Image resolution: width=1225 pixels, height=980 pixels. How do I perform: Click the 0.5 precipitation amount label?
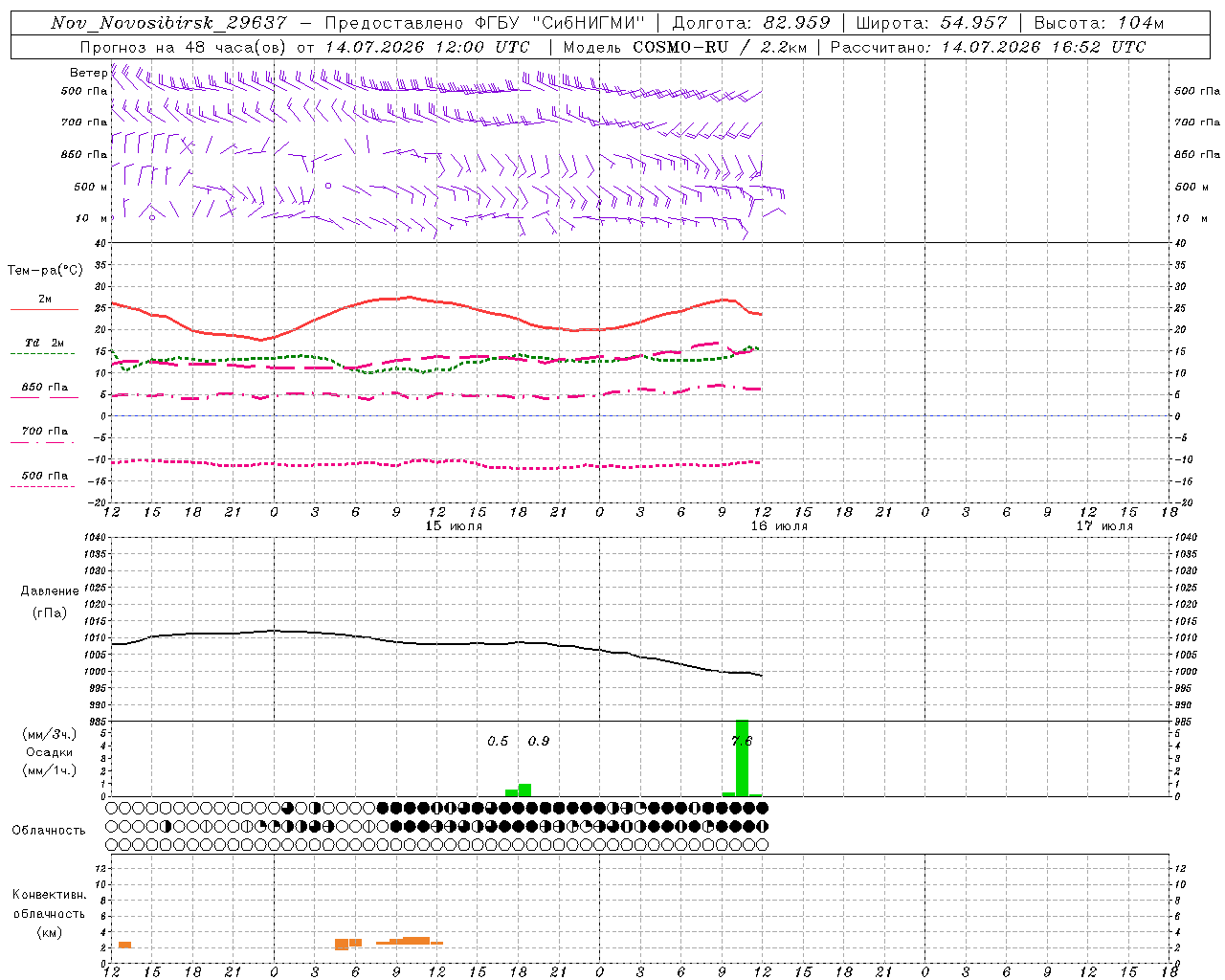coord(498,741)
